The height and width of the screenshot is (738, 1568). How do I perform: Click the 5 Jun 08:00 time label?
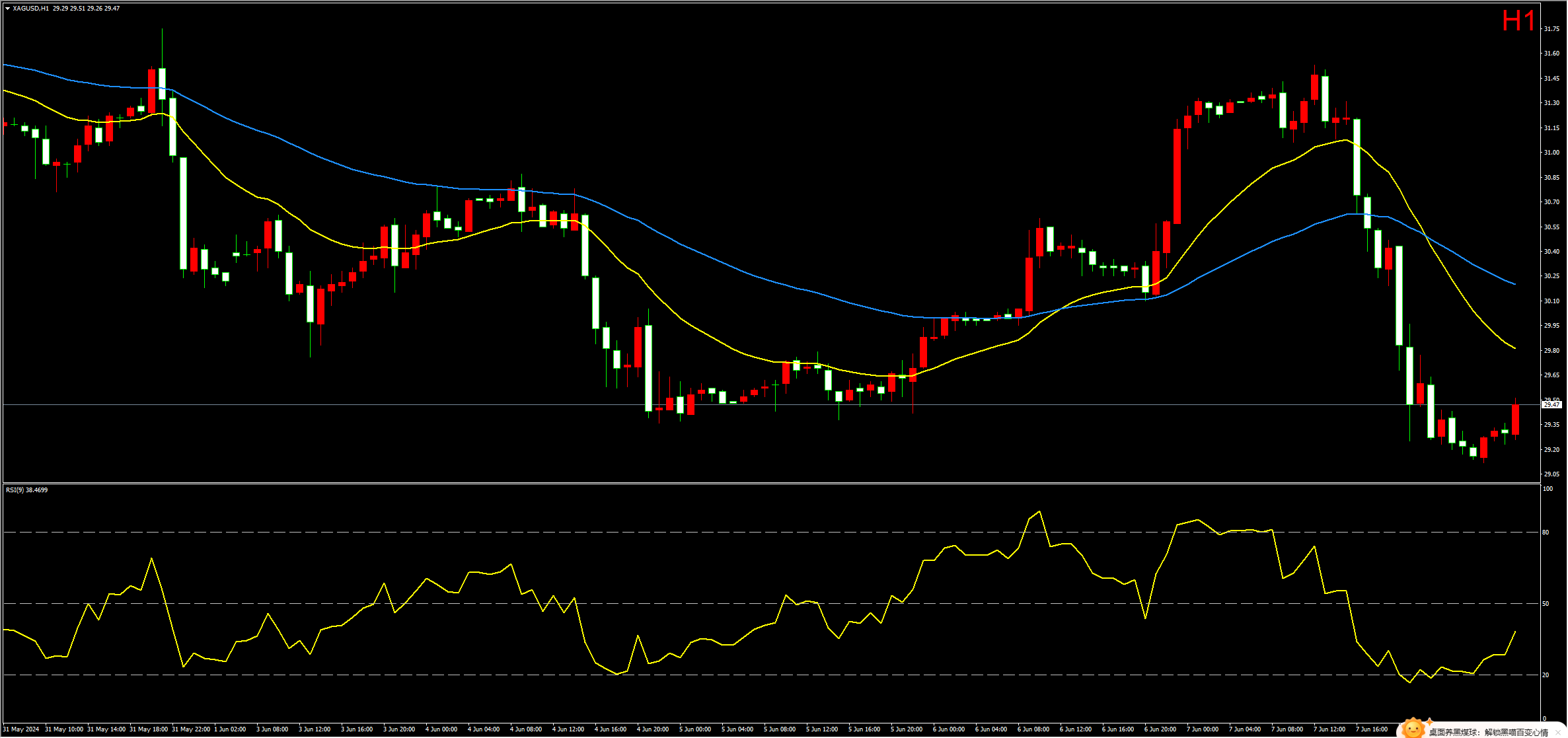(780, 729)
